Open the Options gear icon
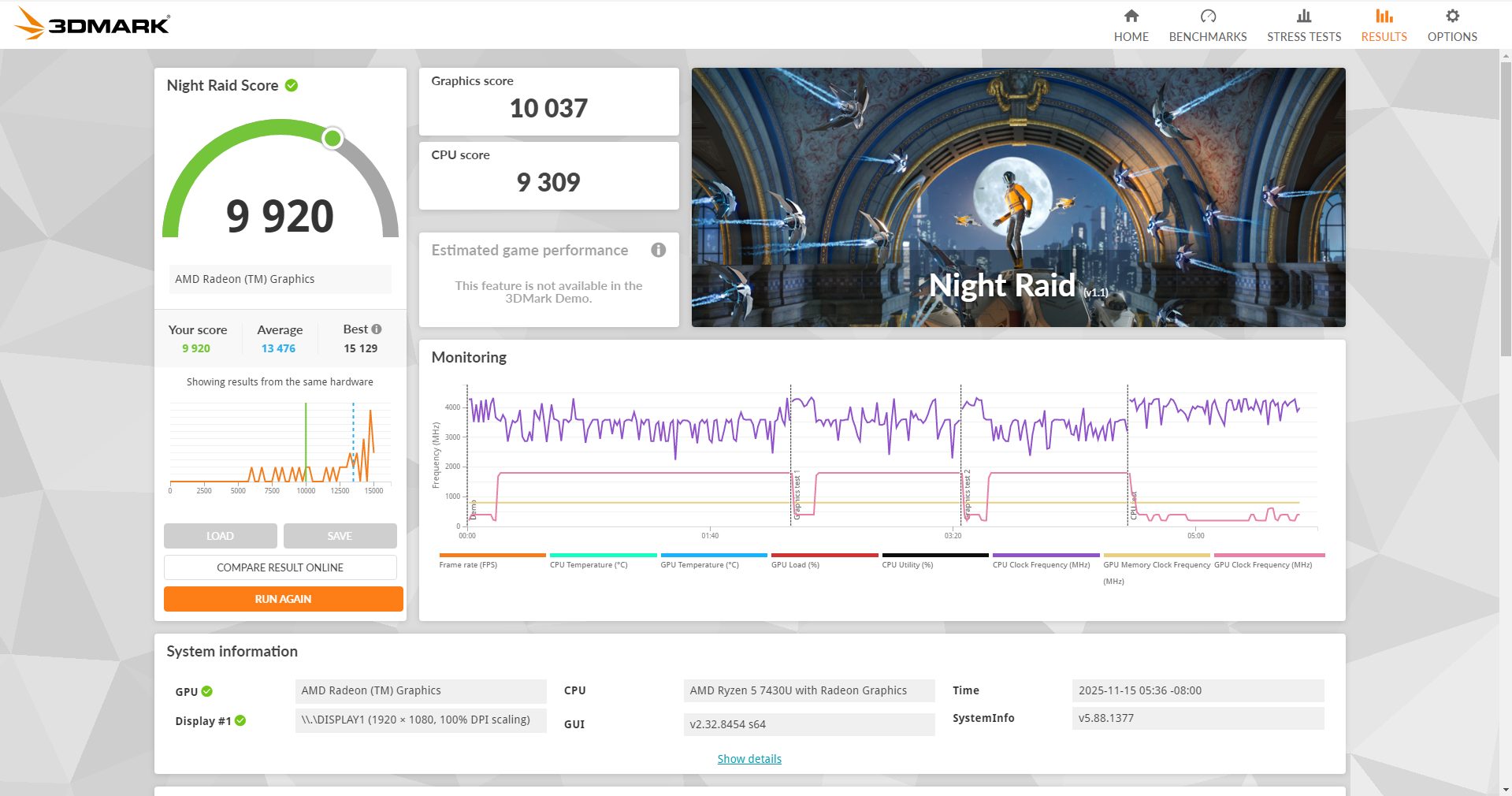 [x=1451, y=16]
